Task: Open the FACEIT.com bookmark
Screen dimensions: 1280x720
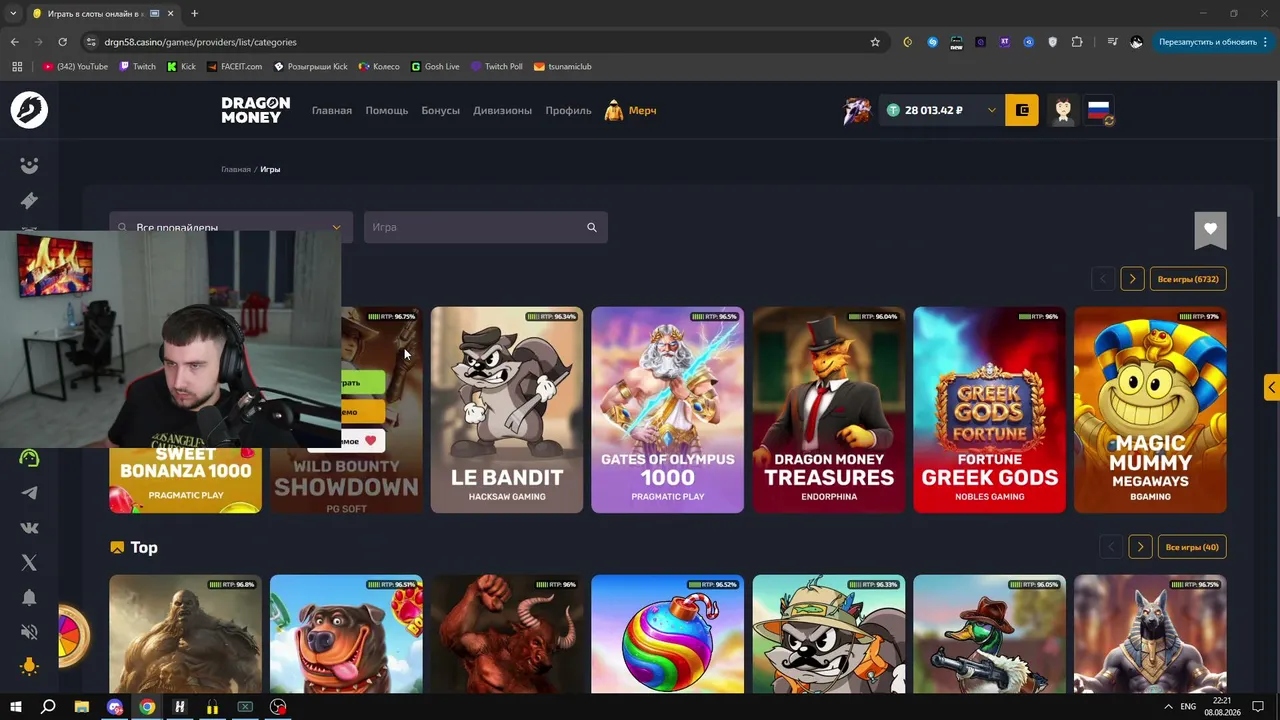Action: pyautogui.click(x=234, y=67)
